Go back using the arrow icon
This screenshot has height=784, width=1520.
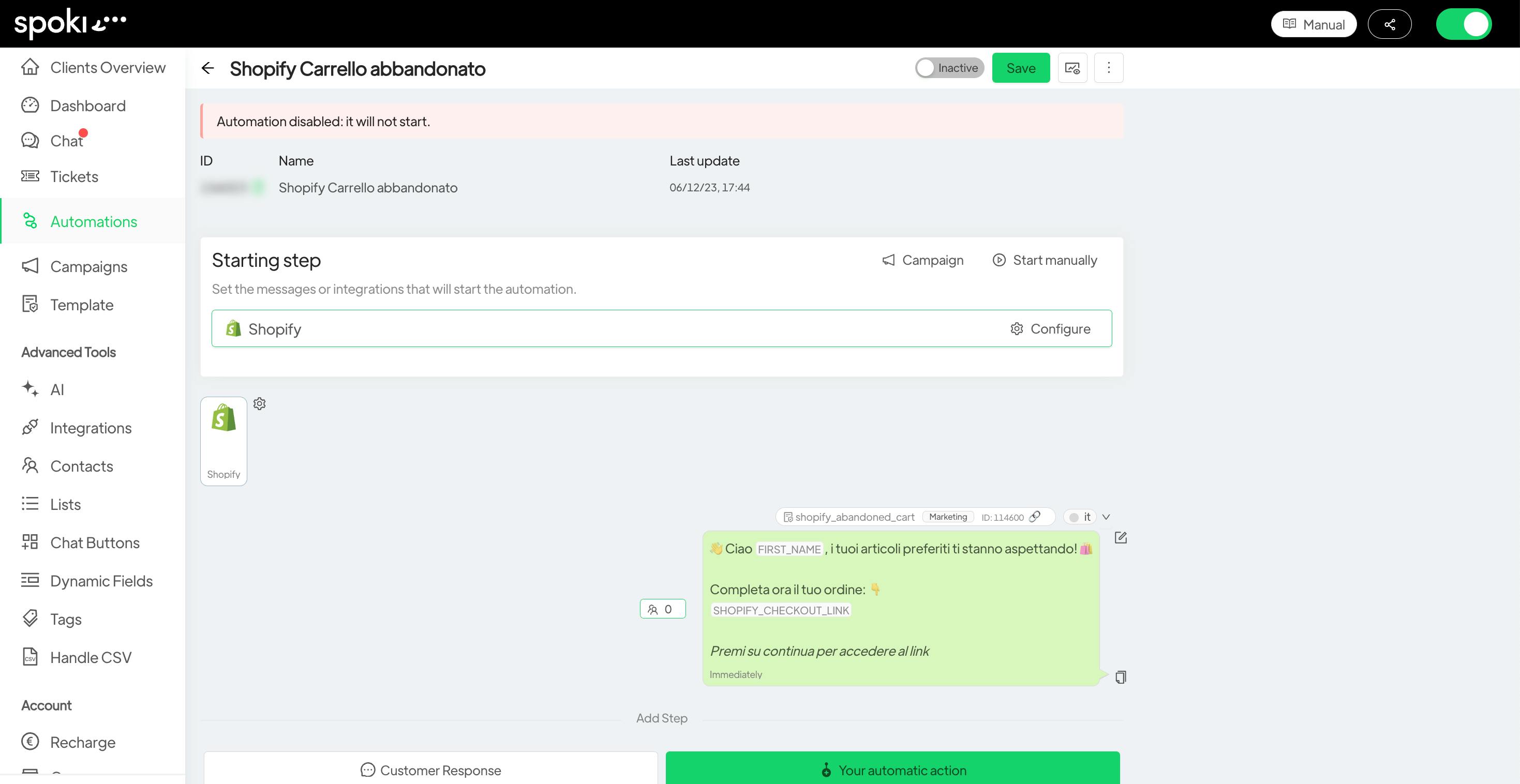207,68
